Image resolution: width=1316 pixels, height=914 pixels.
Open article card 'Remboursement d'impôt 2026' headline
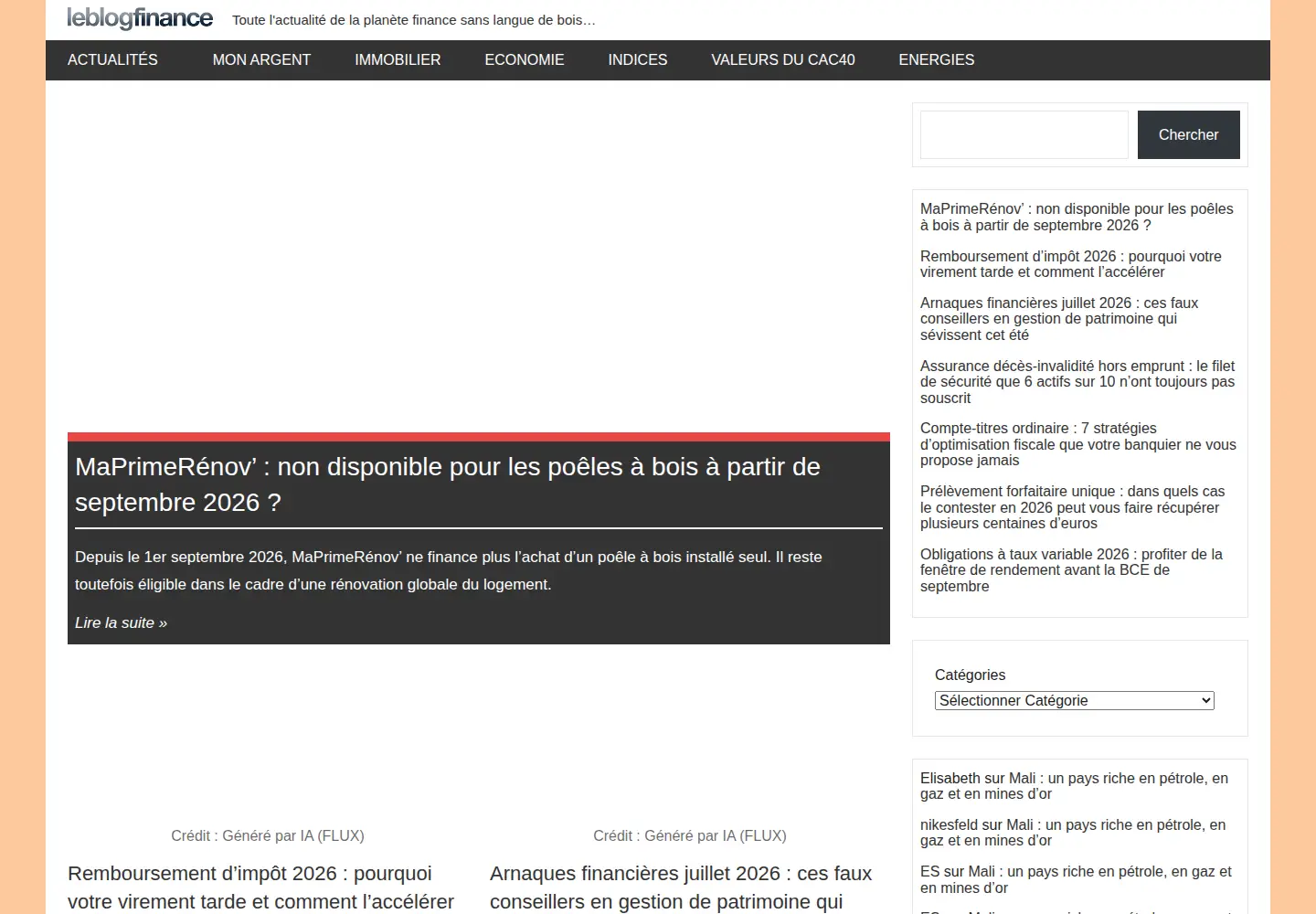(x=260, y=887)
